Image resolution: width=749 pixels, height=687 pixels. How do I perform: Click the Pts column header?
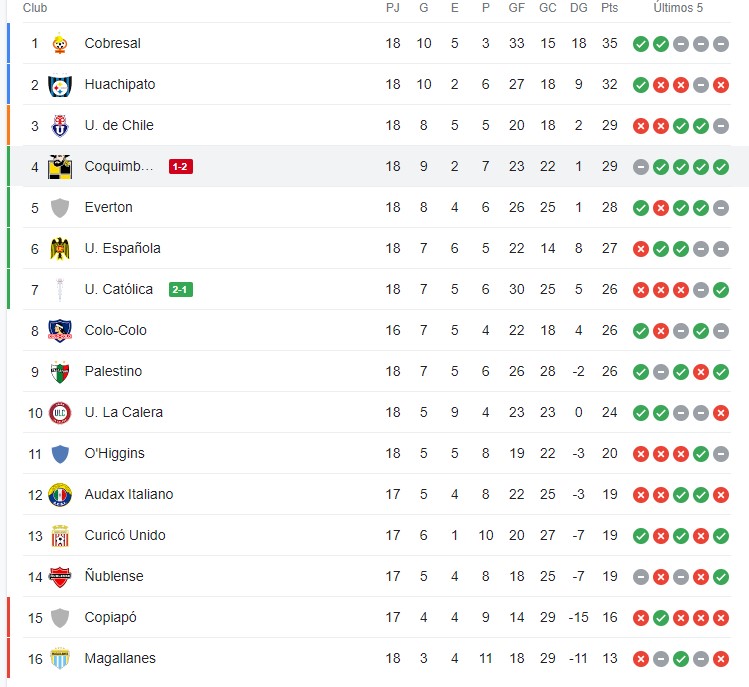pyautogui.click(x=610, y=8)
